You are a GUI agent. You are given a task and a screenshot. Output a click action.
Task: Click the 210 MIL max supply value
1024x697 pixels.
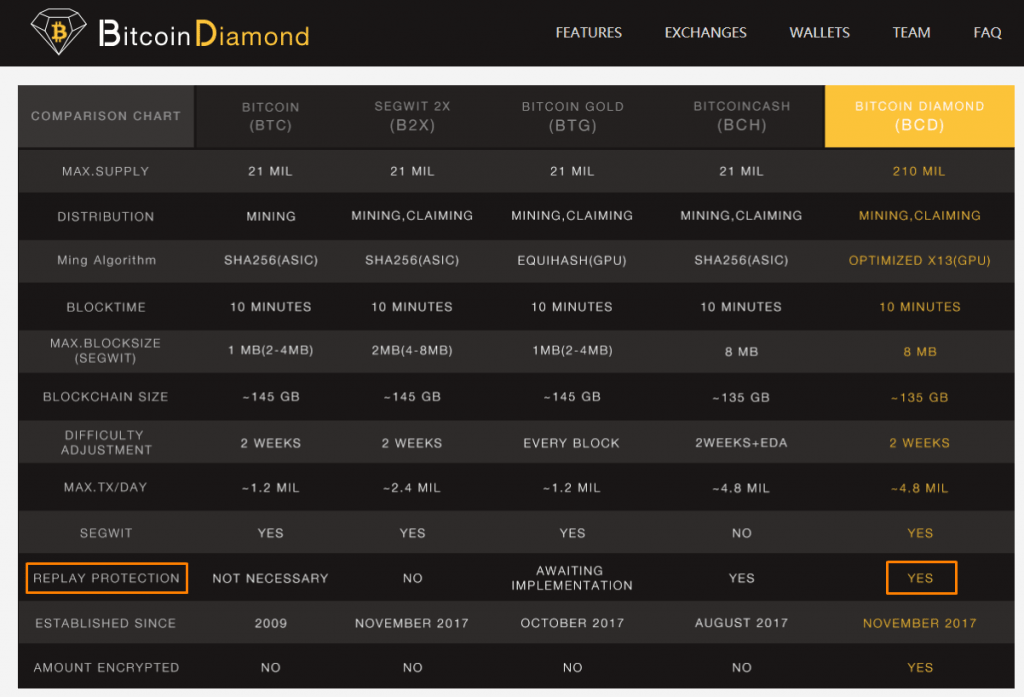[x=919, y=171]
